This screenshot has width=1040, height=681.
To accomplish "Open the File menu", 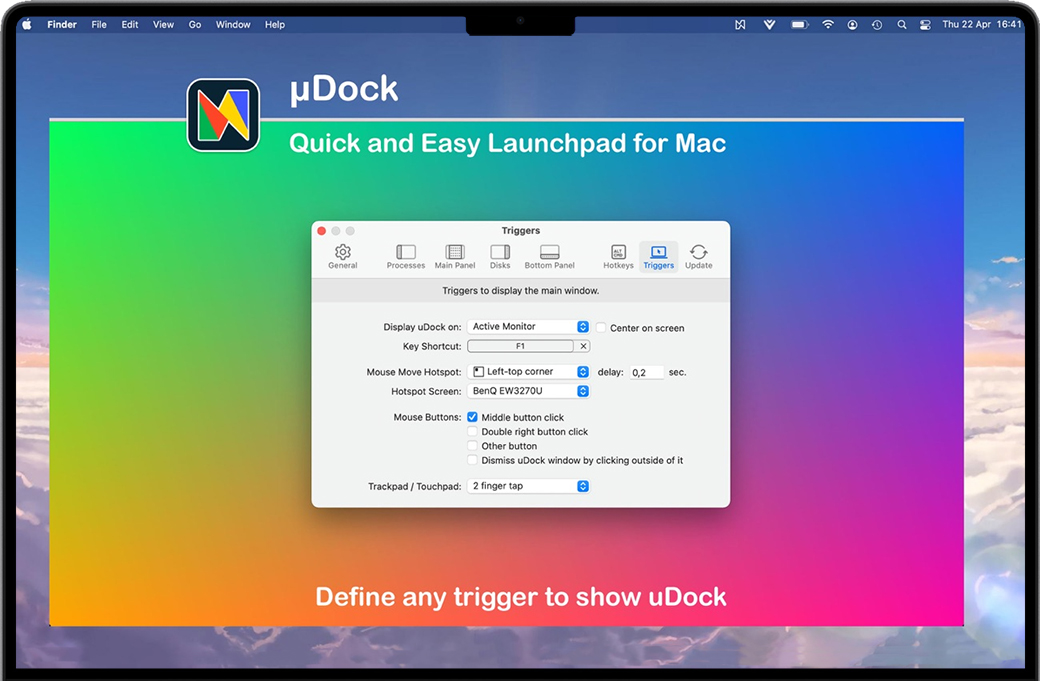I will click(x=99, y=25).
